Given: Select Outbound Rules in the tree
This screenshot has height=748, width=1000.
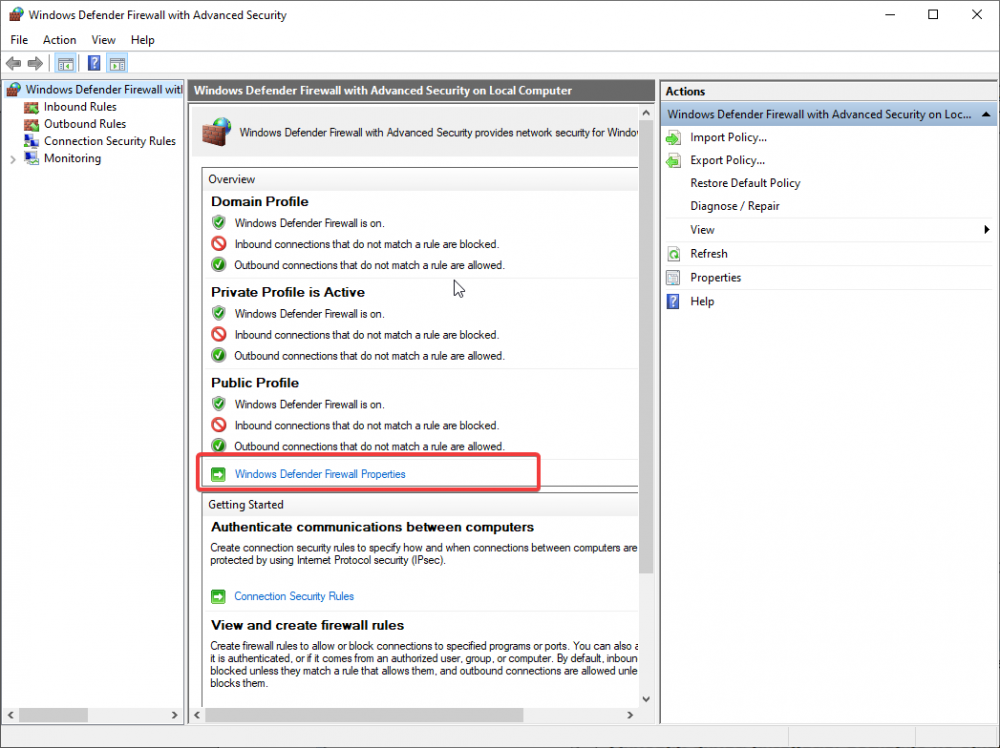Looking at the screenshot, I should [85, 124].
